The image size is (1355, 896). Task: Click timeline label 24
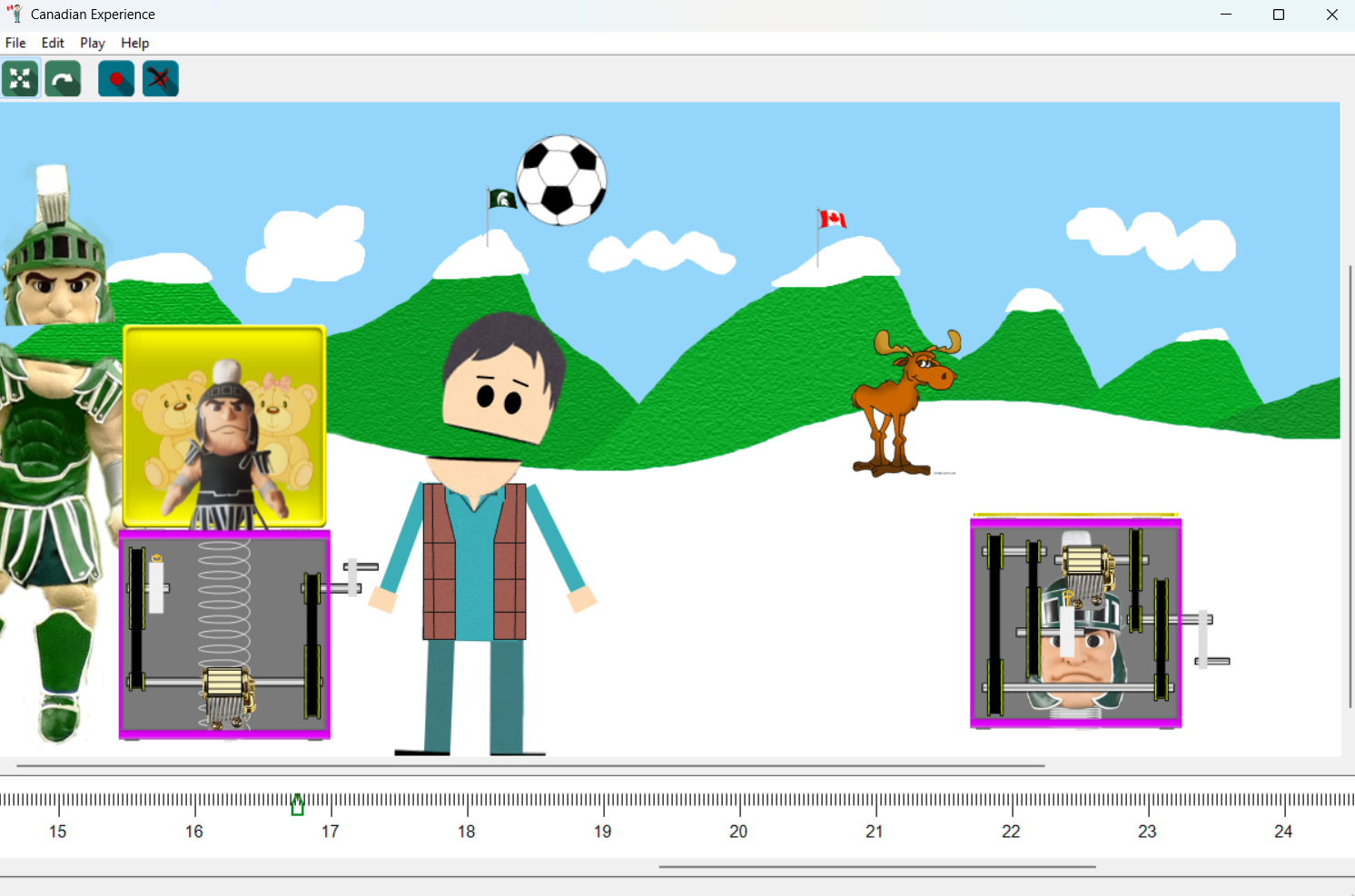coord(1283,832)
